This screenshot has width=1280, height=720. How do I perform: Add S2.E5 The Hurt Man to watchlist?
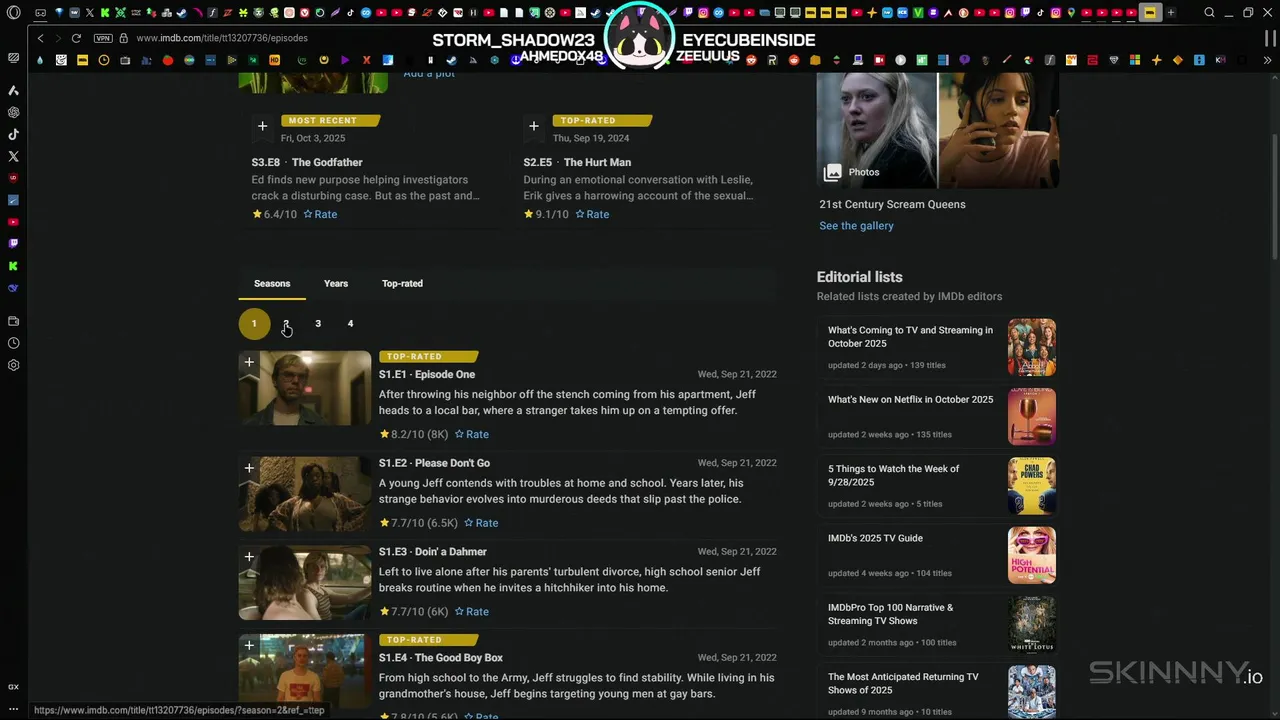click(x=534, y=126)
